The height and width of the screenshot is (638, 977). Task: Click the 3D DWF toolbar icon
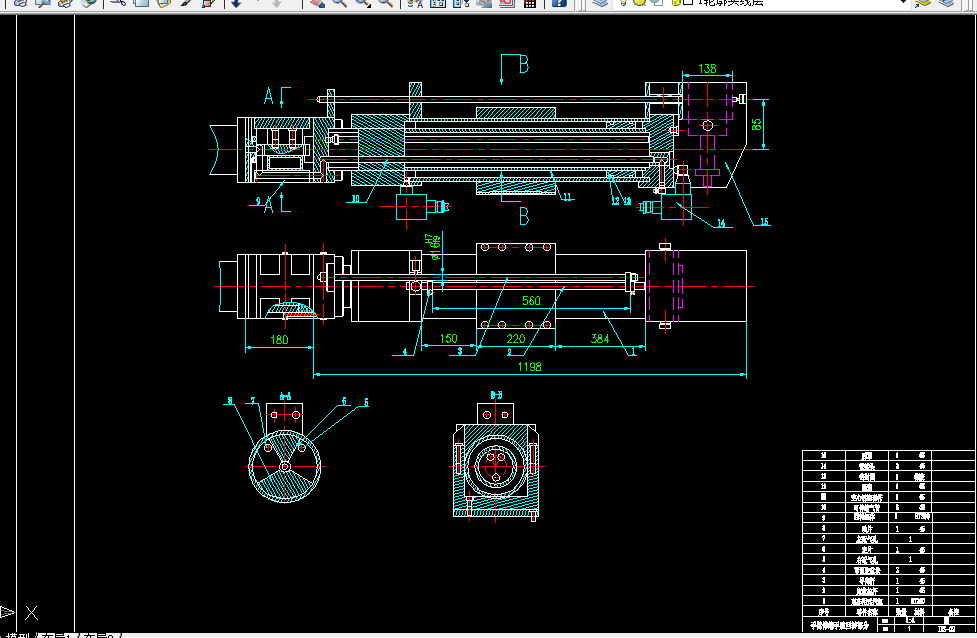coord(88,2)
